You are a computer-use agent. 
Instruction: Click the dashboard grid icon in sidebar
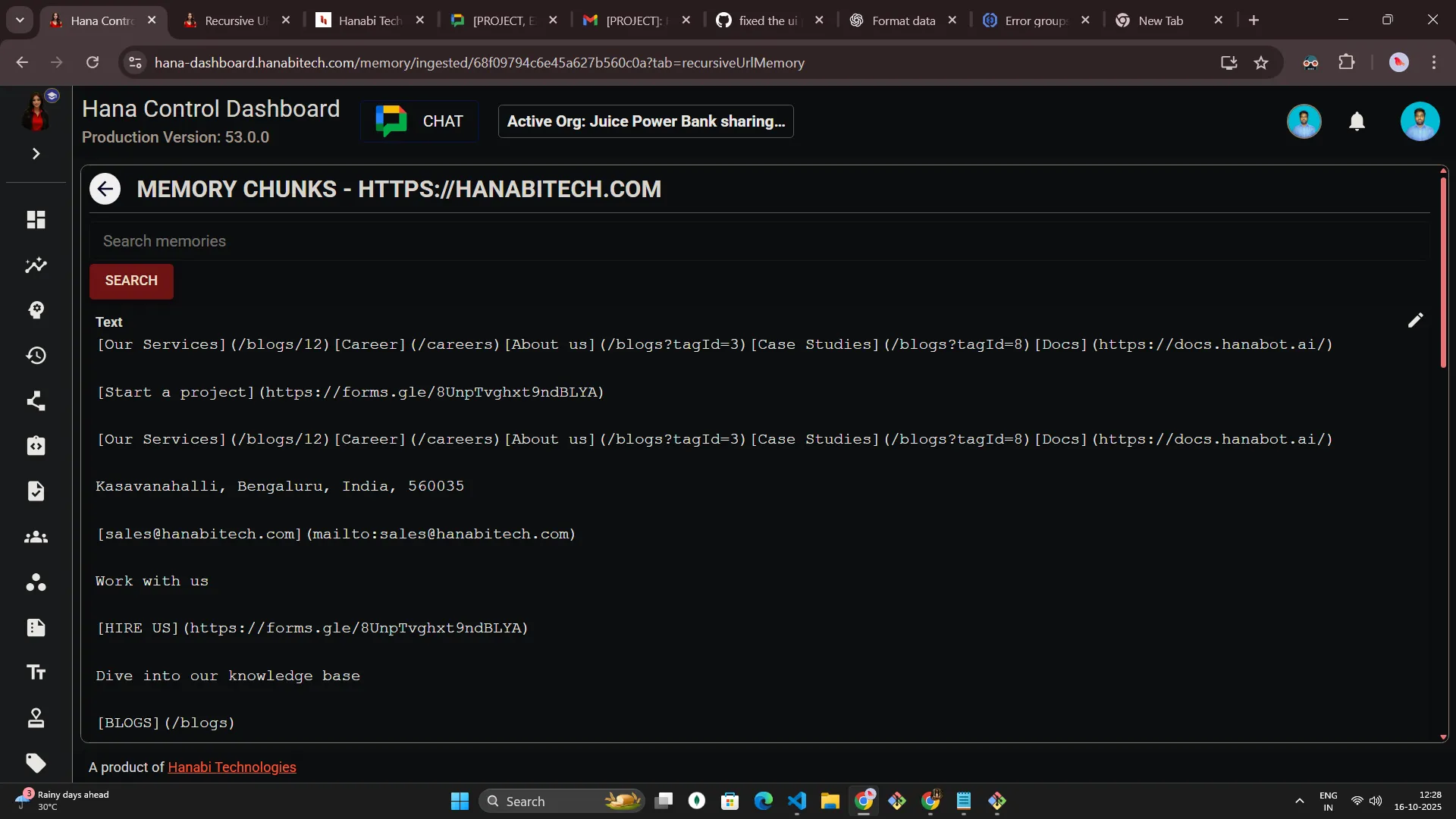point(36,220)
